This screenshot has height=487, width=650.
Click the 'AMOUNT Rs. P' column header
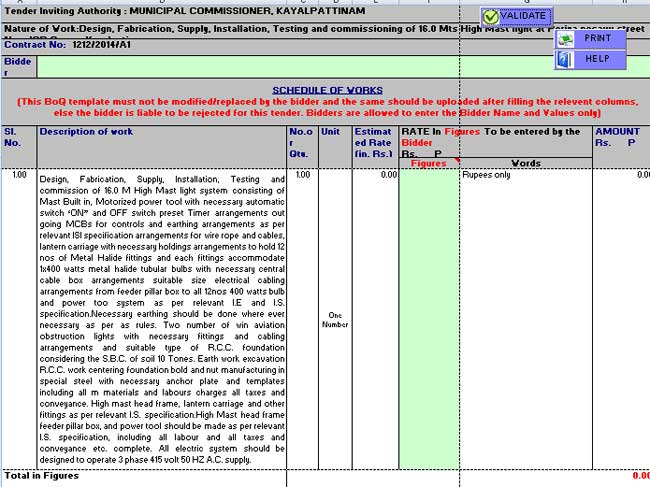(621, 147)
